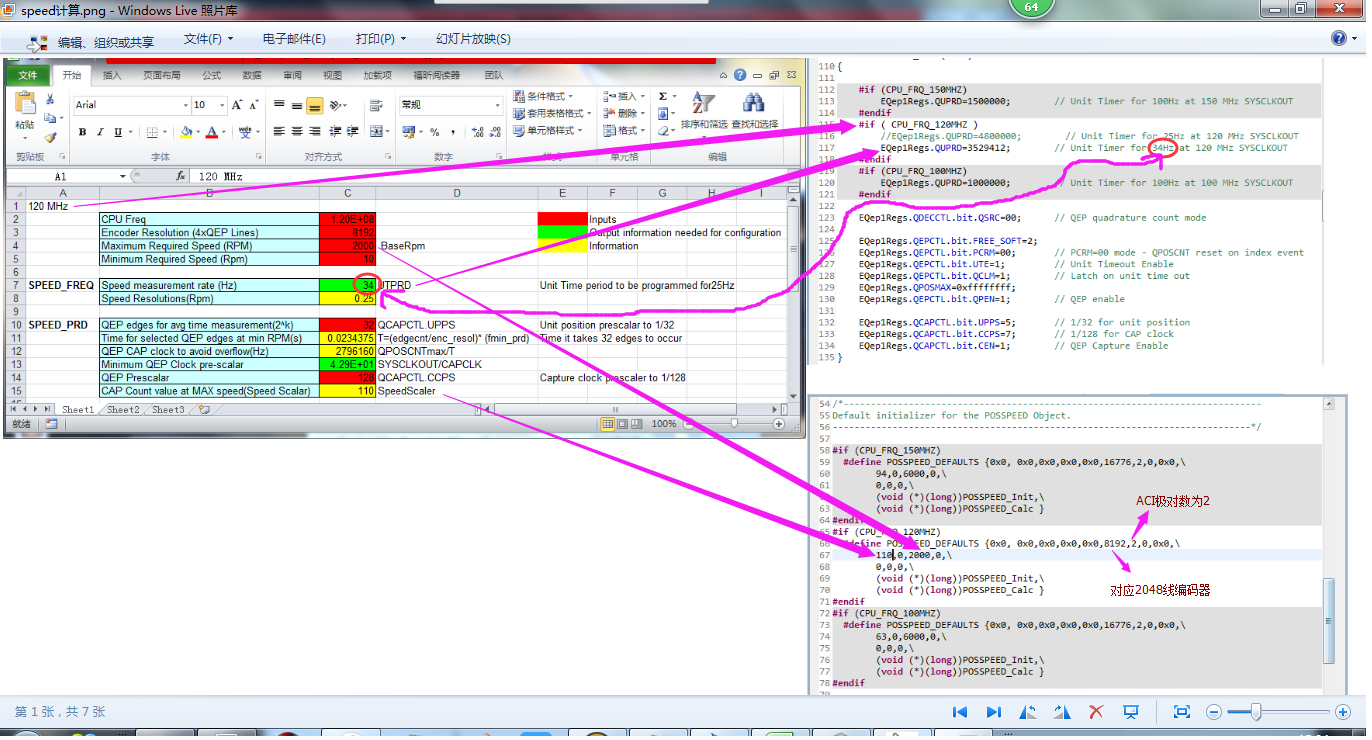Open the 审阅 ribbon tab in Excel
Image resolution: width=1372 pixels, height=740 pixels.
pos(292,75)
